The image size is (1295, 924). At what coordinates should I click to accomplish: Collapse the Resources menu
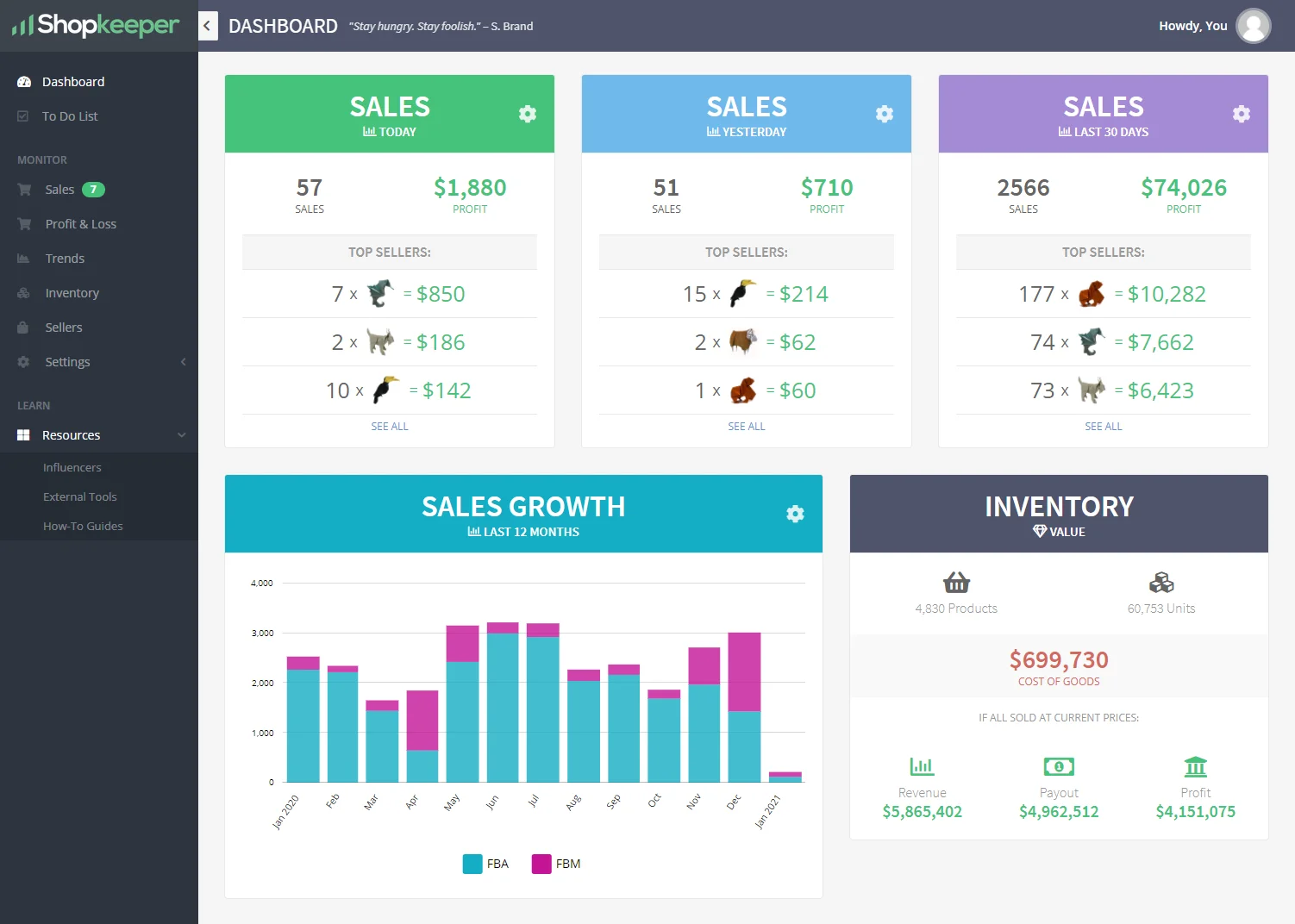[181, 434]
